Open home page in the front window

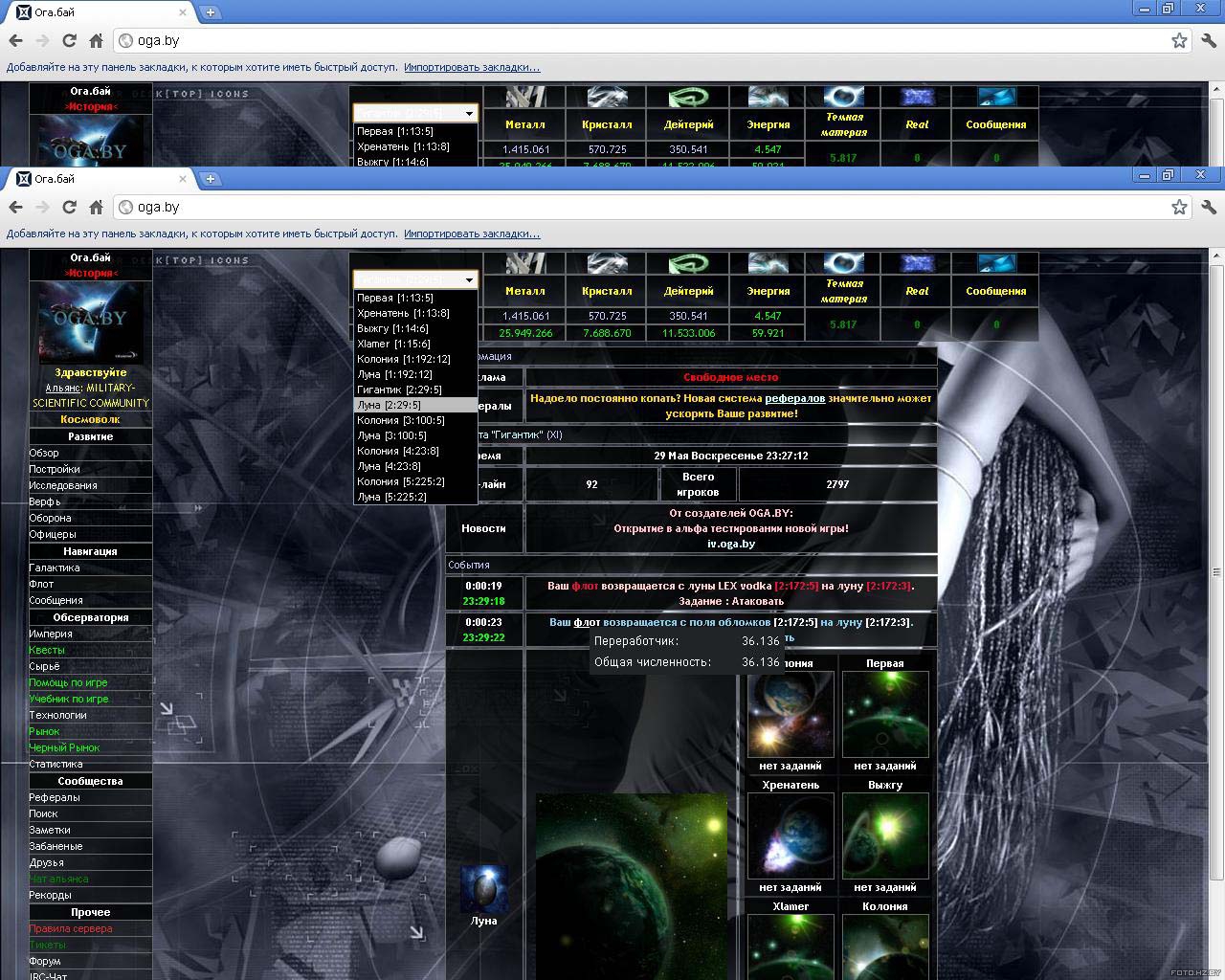96,207
